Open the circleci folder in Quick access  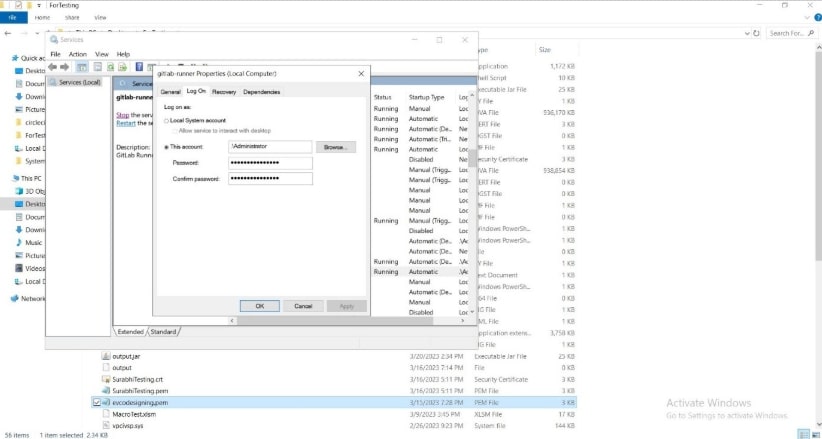(x=30, y=122)
